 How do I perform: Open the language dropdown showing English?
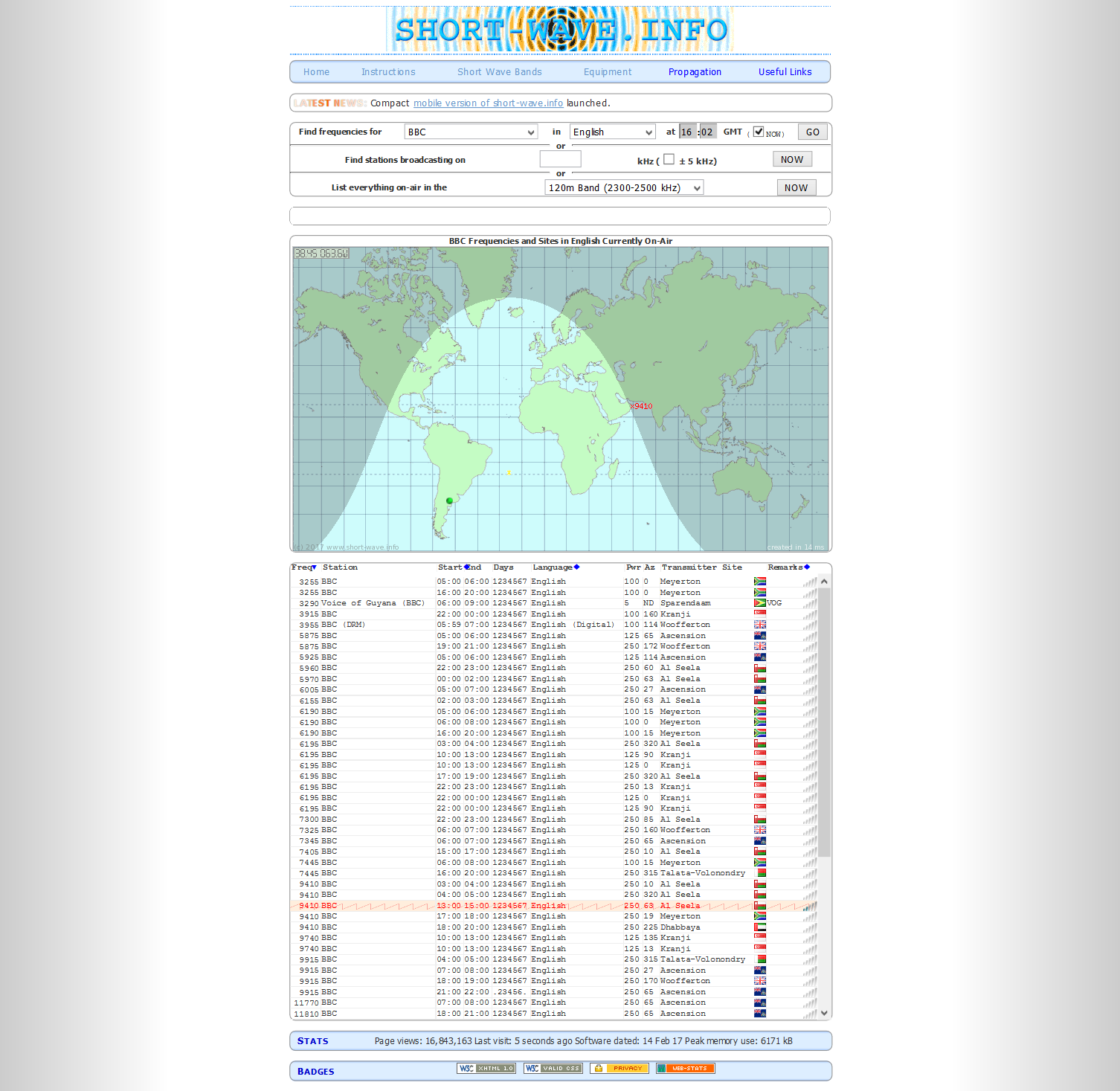(x=611, y=132)
